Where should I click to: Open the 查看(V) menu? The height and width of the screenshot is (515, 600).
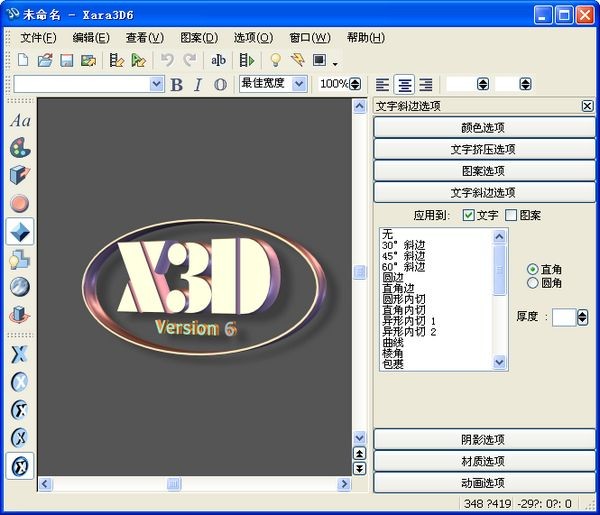pos(145,37)
